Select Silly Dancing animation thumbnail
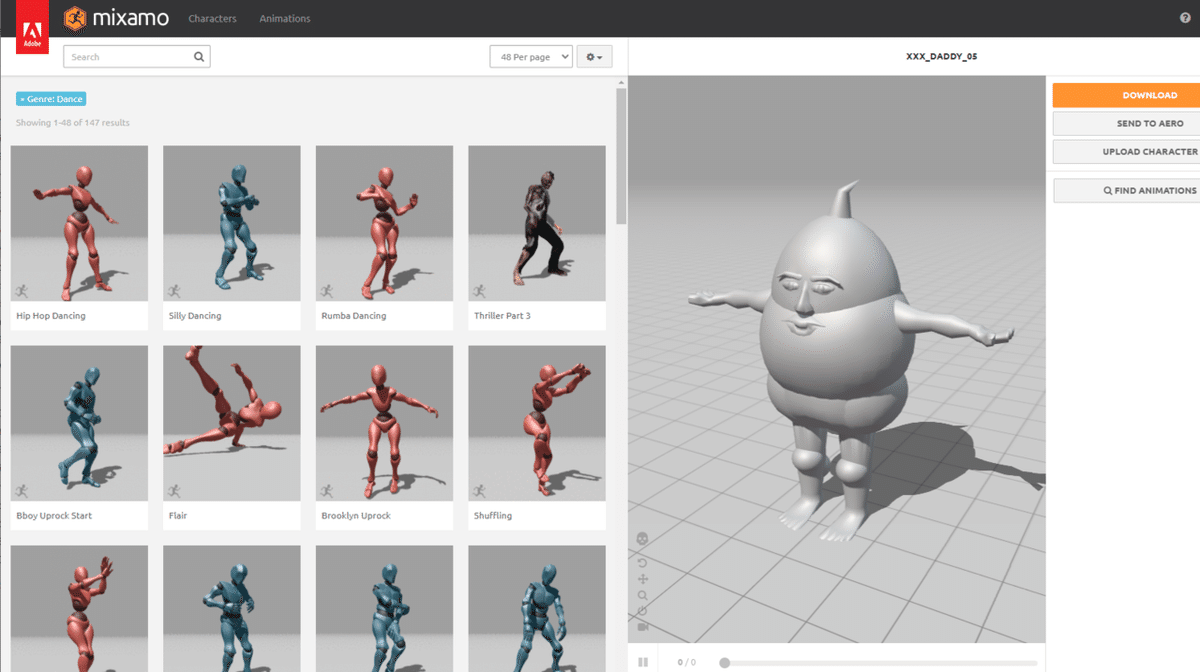This screenshot has width=1200, height=672. click(x=232, y=223)
